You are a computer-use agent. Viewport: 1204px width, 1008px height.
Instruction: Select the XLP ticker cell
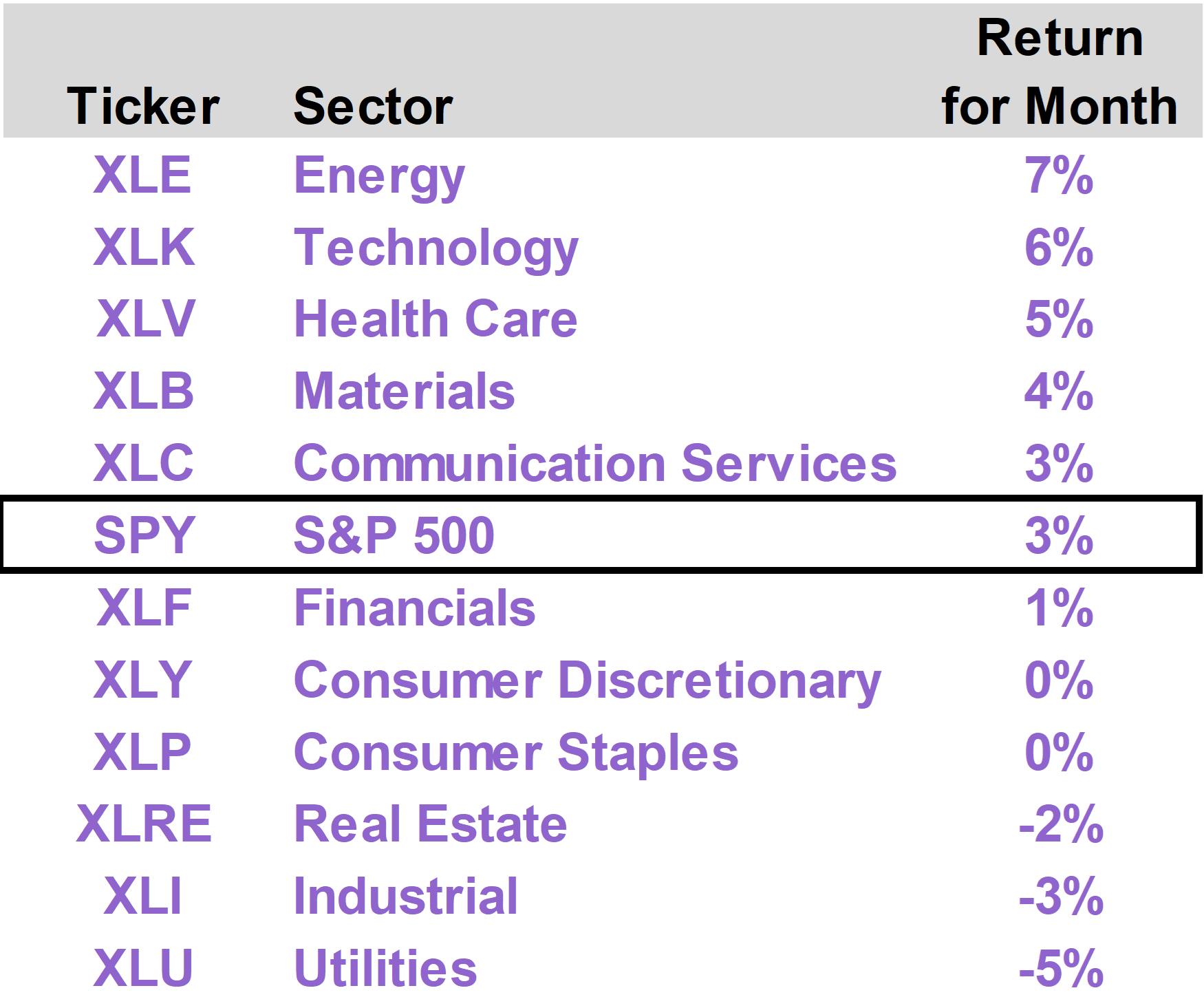pyautogui.click(x=142, y=752)
